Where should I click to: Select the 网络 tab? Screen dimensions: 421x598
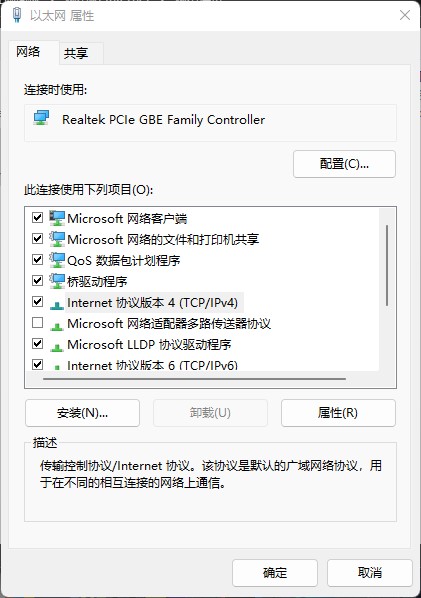[29, 51]
